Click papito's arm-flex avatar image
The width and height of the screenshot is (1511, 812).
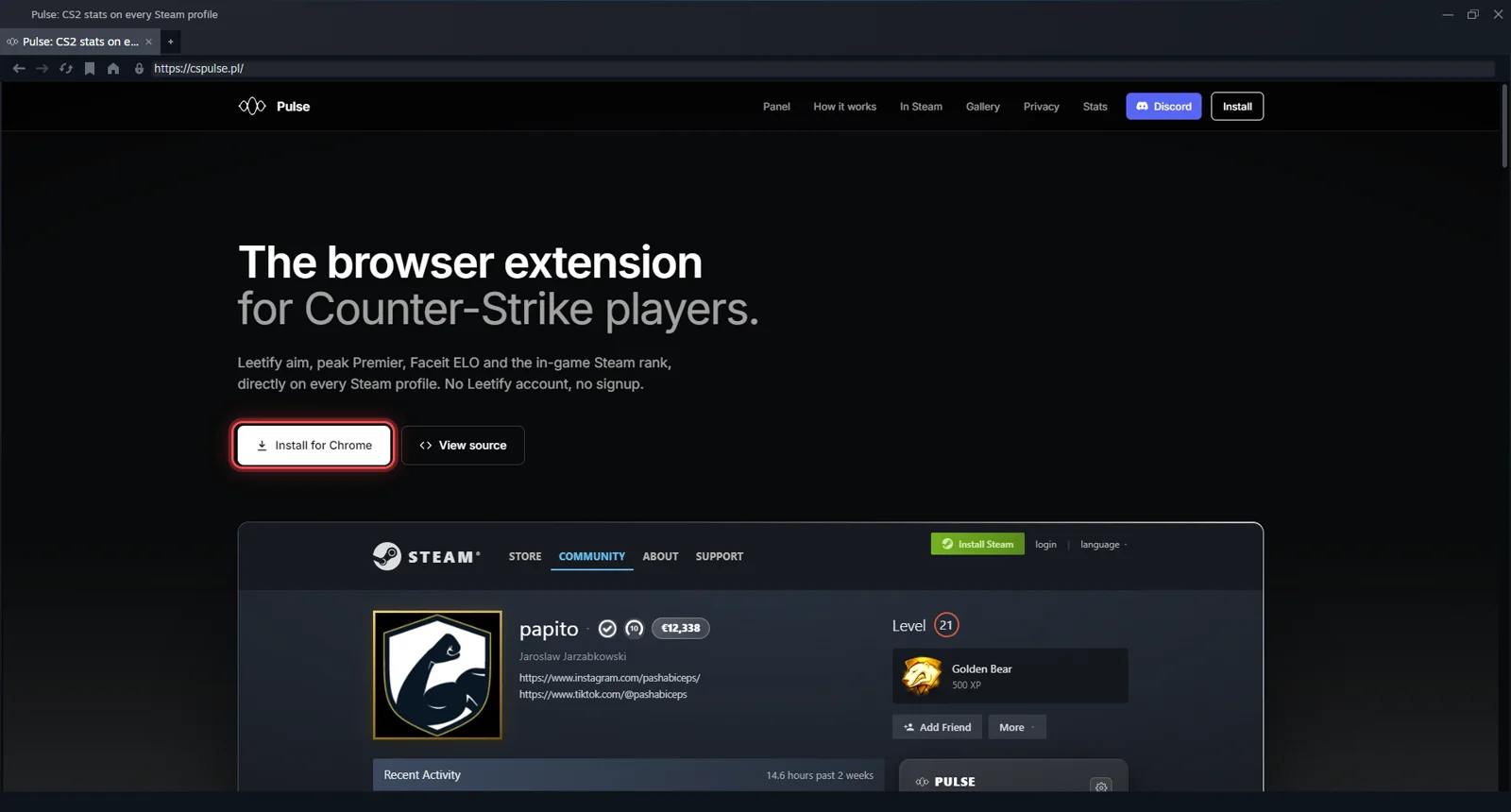pos(437,674)
